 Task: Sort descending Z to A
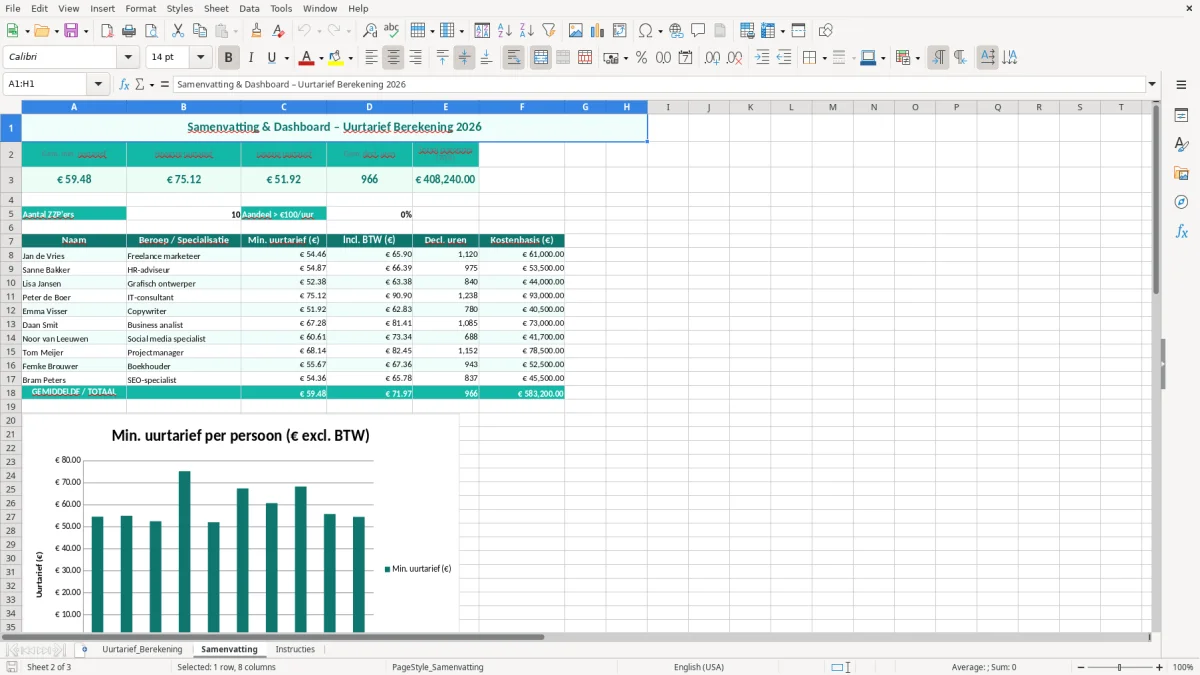tap(526, 31)
